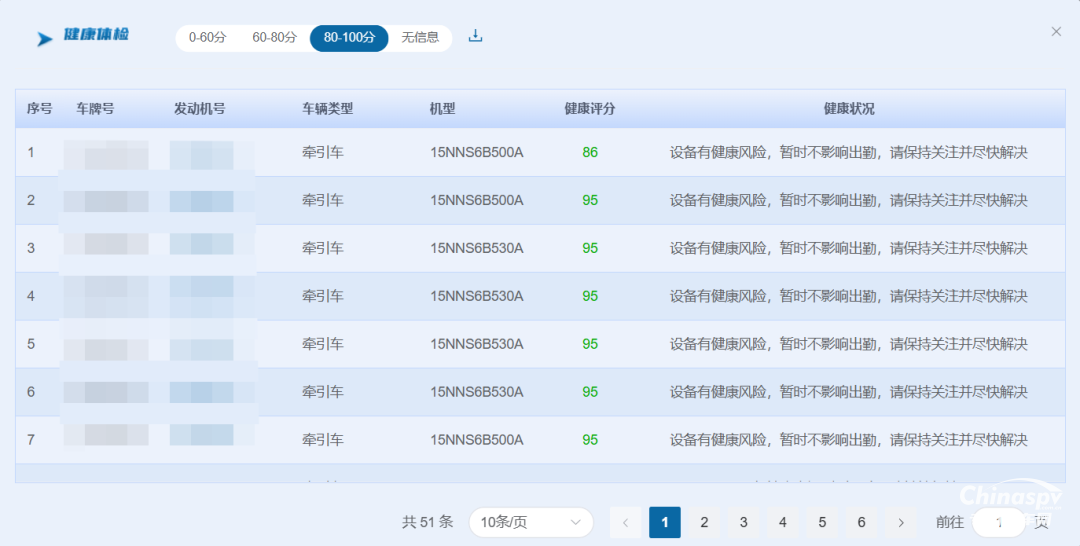The width and height of the screenshot is (1080, 546).
Task: Click the previous page arrow
Action: (x=626, y=522)
